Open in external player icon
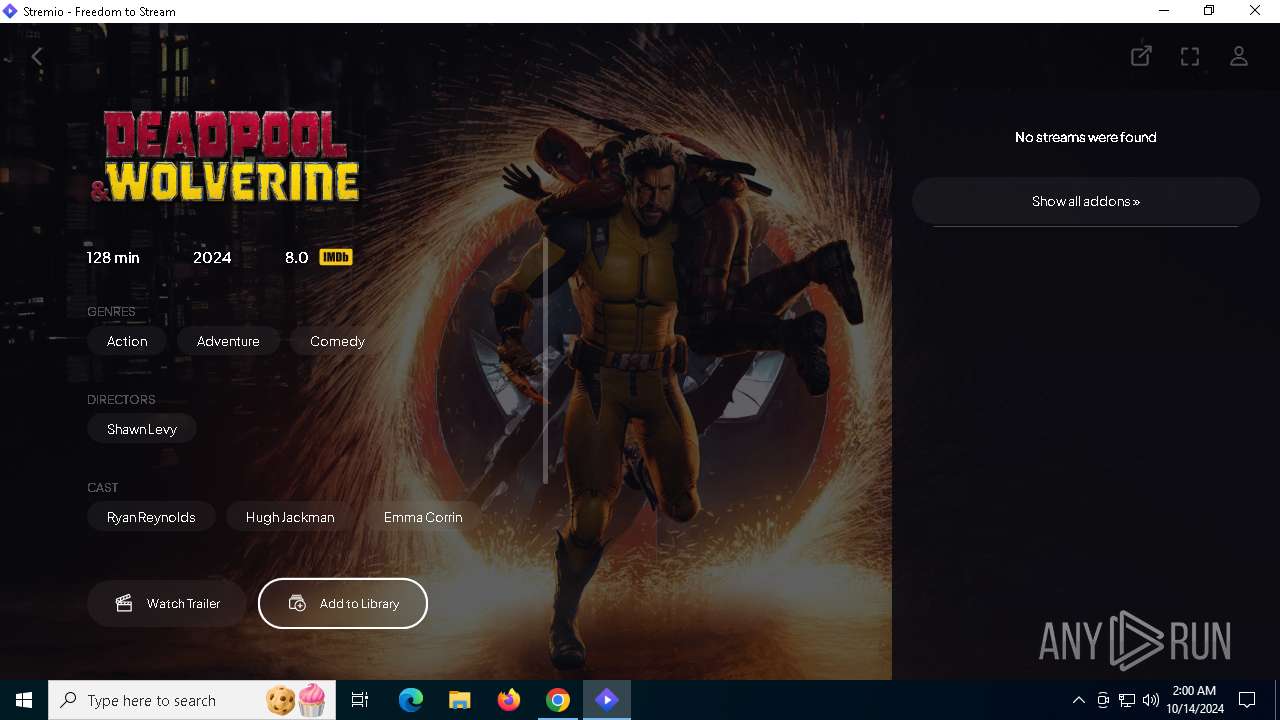Viewport: 1280px width, 720px height. [x=1141, y=56]
